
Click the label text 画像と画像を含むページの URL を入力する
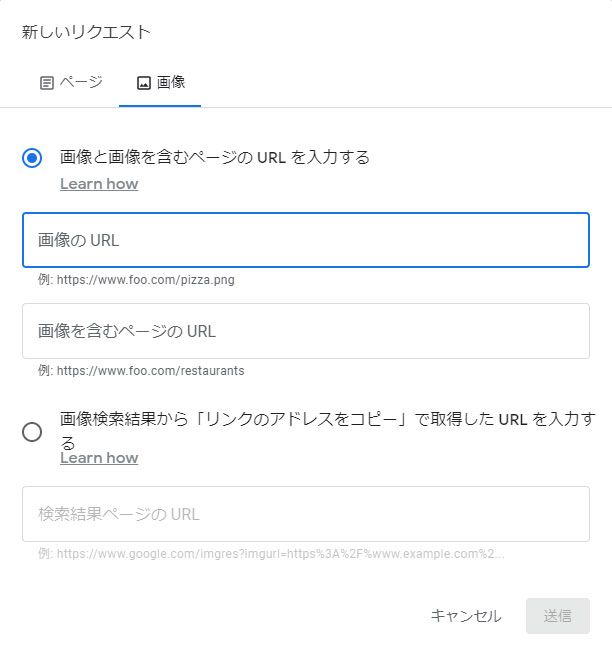[x=215, y=157]
